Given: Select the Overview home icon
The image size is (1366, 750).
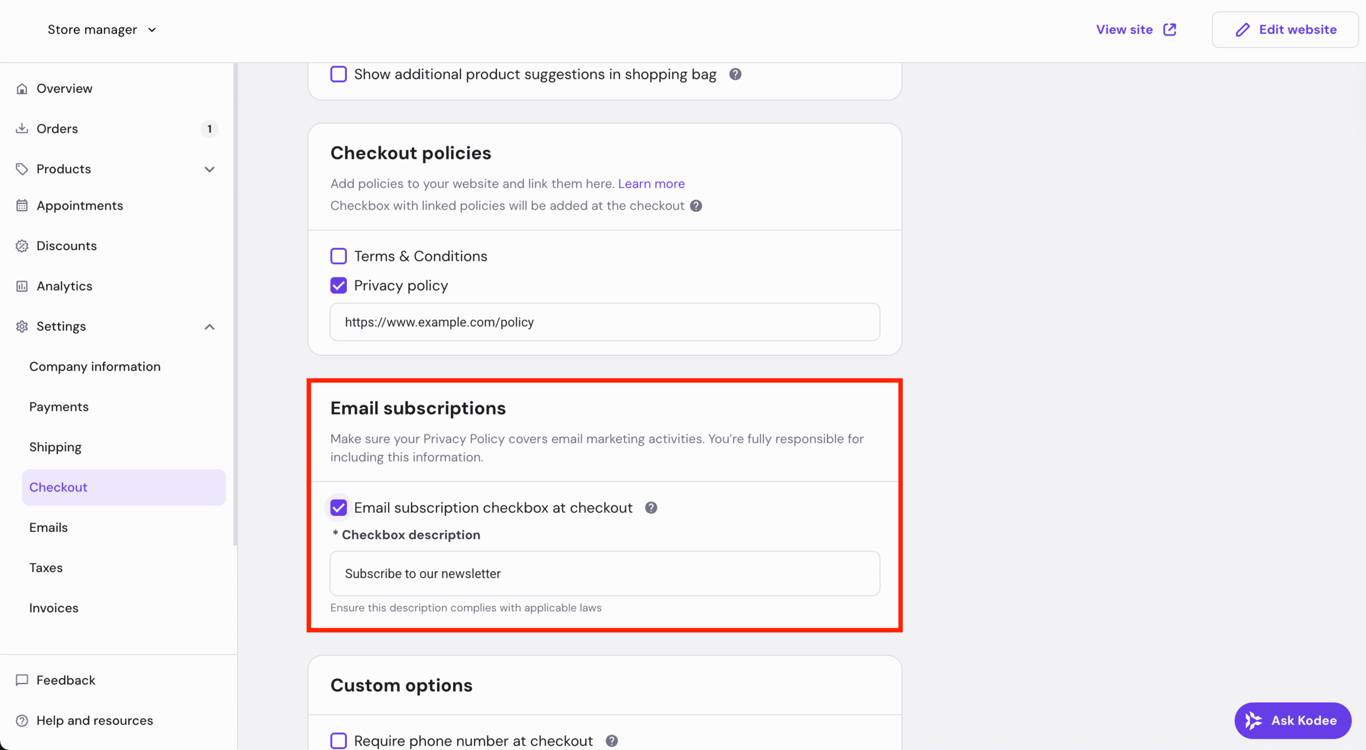Looking at the screenshot, I should point(22,88).
